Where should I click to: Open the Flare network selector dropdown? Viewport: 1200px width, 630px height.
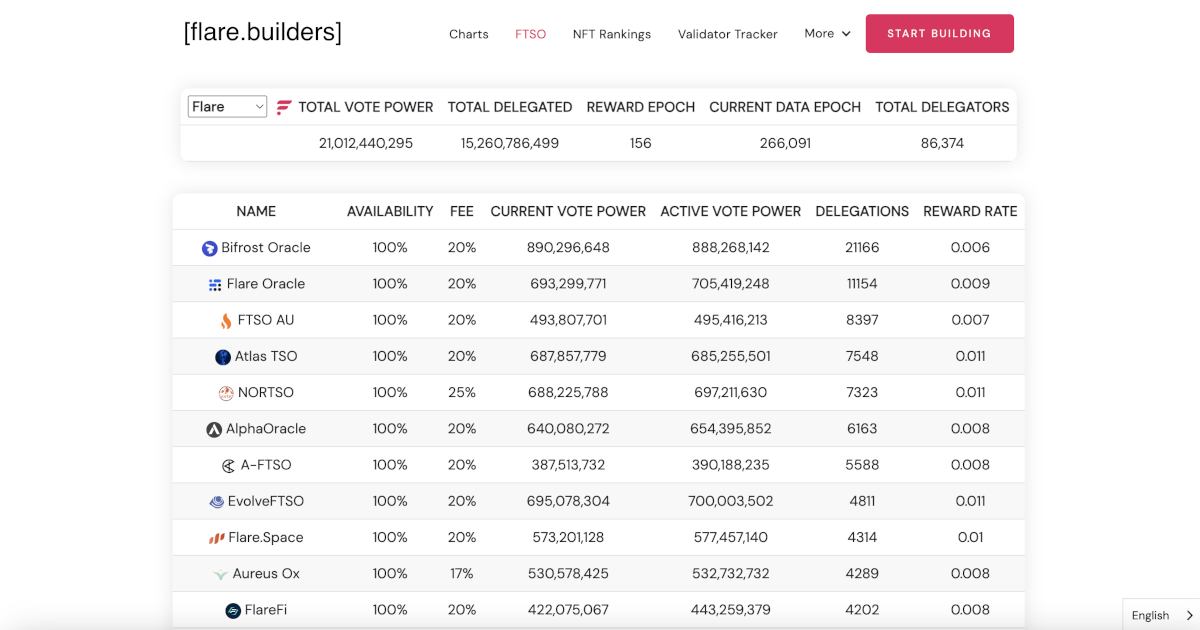click(x=227, y=106)
